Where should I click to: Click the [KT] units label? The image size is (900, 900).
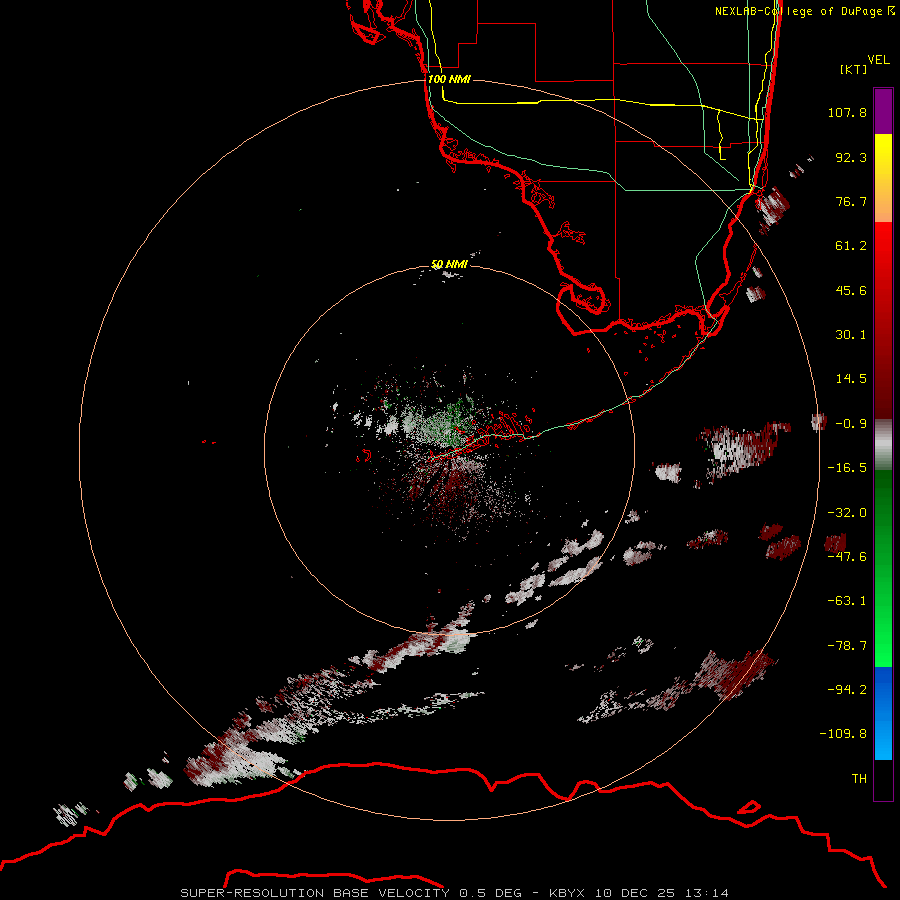[x=854, y=69]
